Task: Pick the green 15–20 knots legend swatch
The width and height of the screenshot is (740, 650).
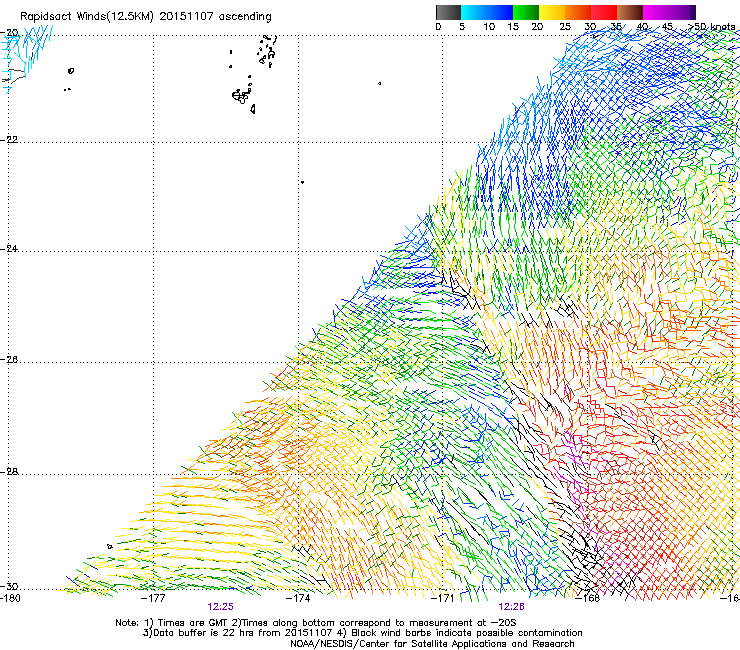Action: pyautogui.click(x=526, y=12)
